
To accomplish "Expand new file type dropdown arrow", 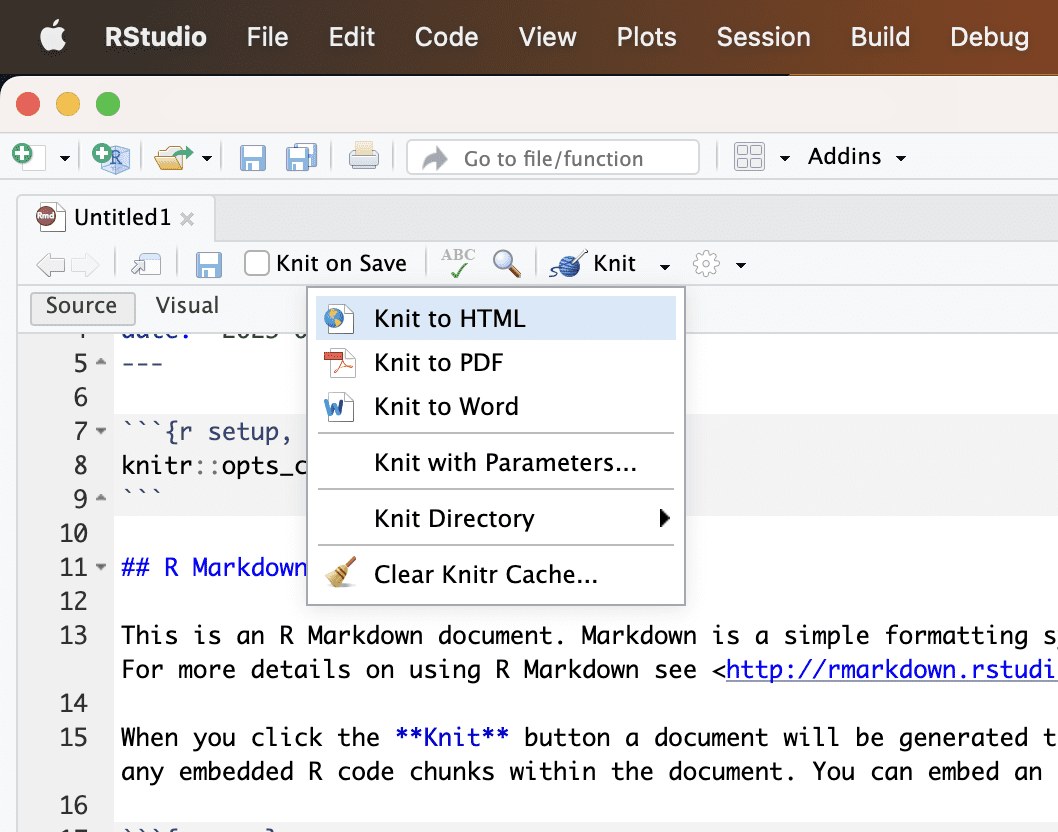I will pyautogui.click(x=65, y=159).
